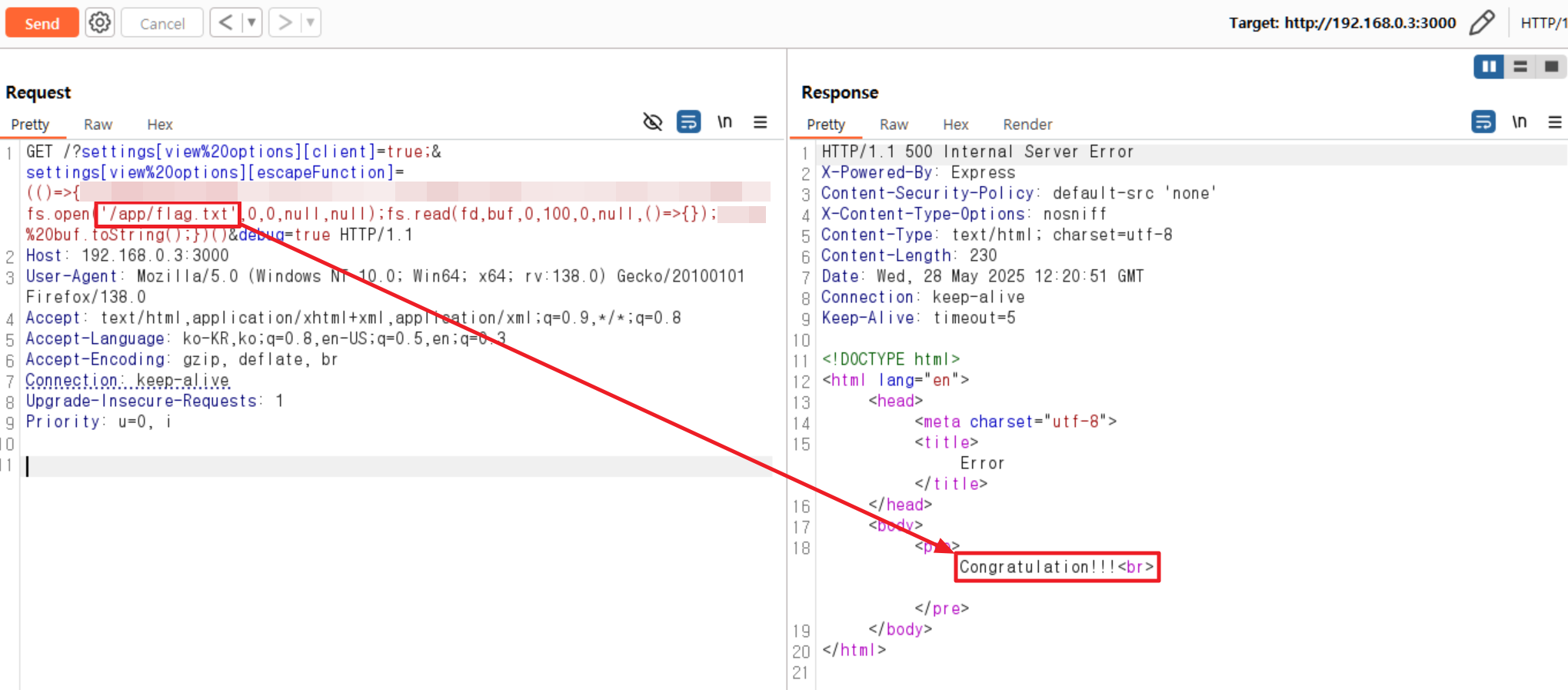Click the X-Powered-By: Express header

point(918,172)
